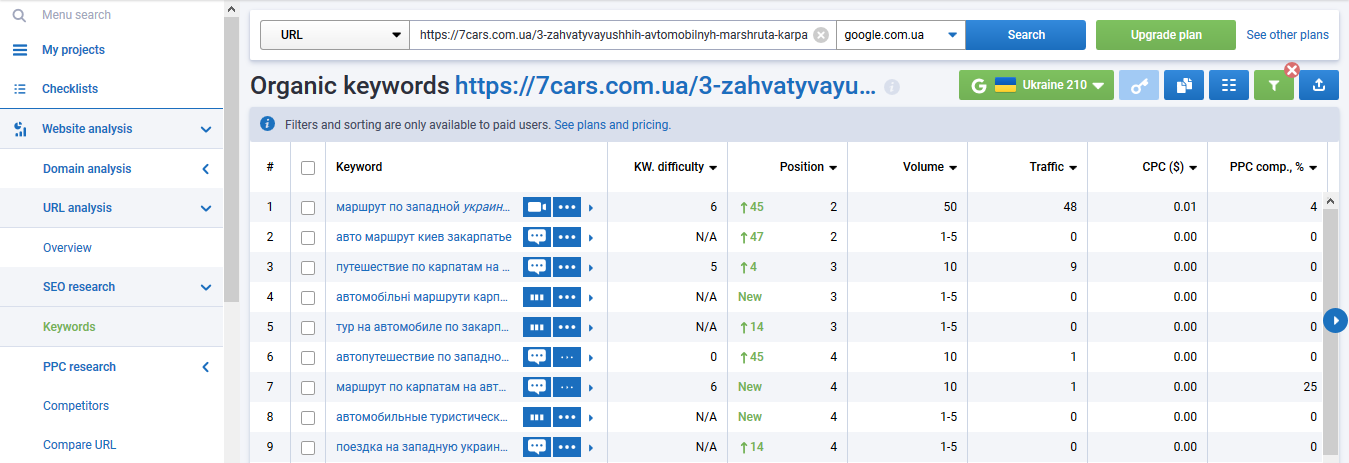Image resolution: width=1349 pixels, height=463 pixels.
Task: Open PPC research menu item
Action: (x=79, y=367)
